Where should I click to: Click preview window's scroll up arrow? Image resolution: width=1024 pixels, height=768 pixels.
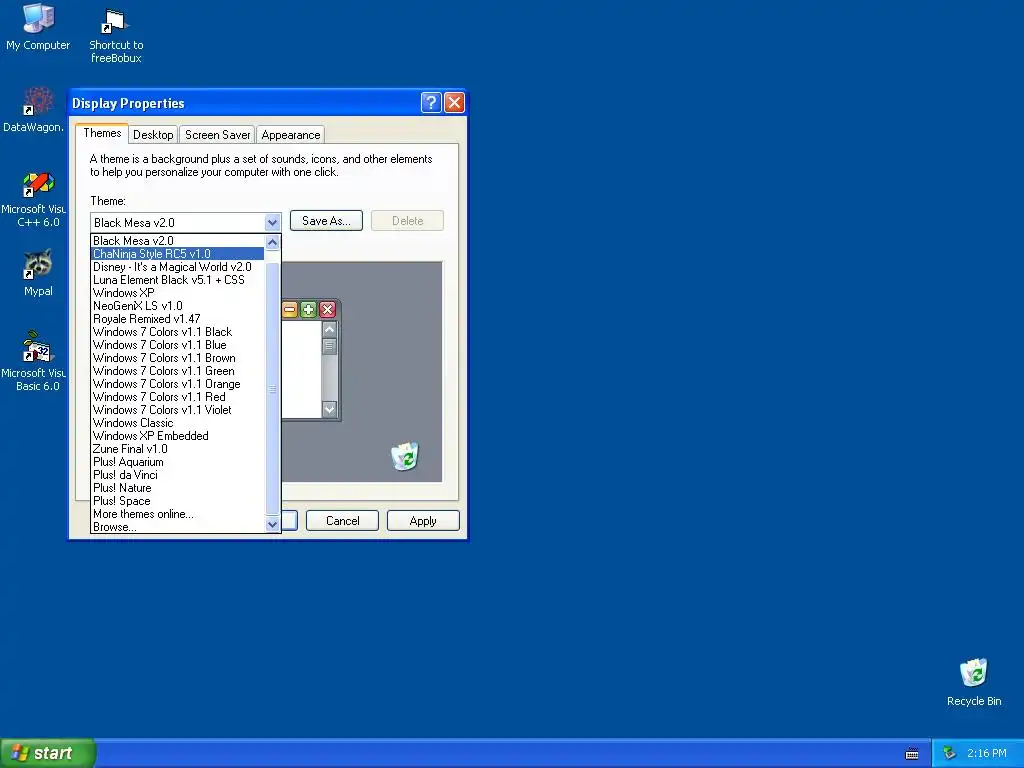coord(329,329)
